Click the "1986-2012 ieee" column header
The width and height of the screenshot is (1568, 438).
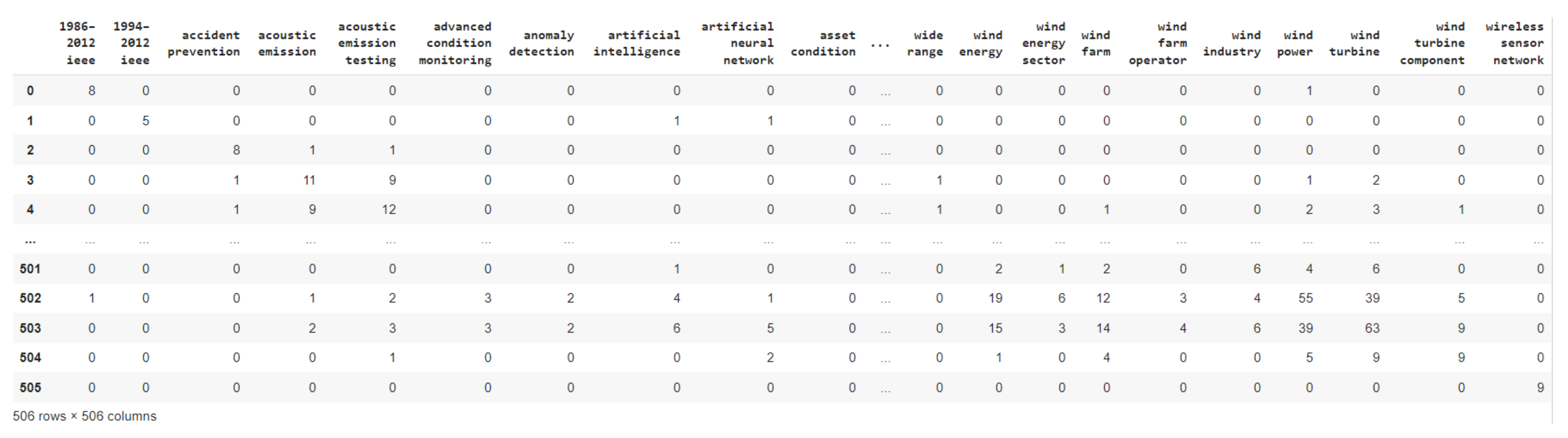coord(77,43)
